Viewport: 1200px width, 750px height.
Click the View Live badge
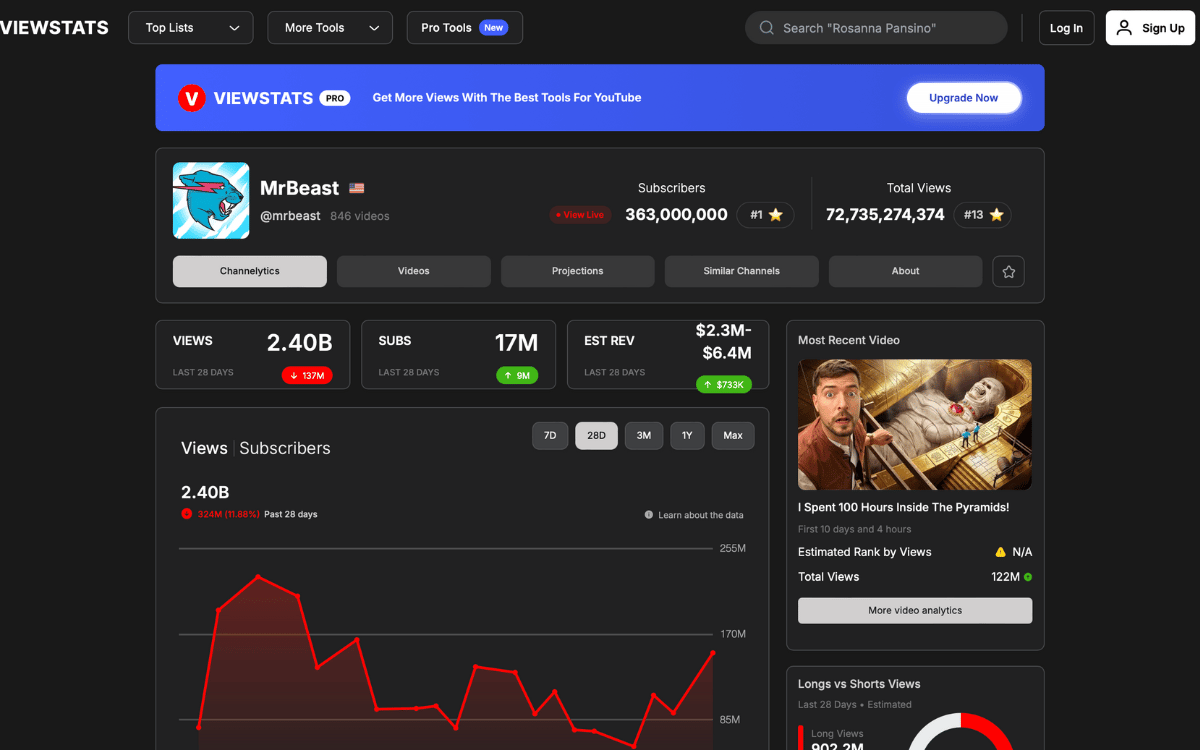pos(580,215)
